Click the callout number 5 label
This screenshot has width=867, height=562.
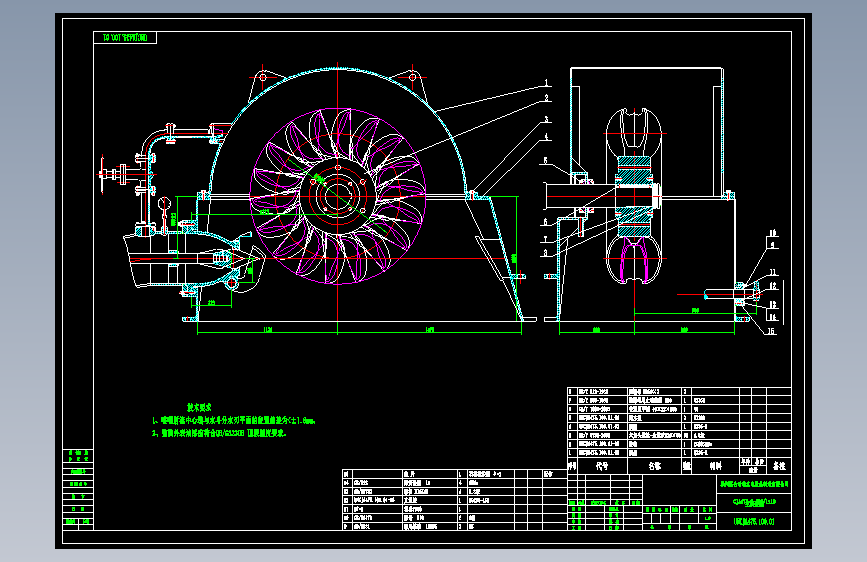(x=545, y=161)
